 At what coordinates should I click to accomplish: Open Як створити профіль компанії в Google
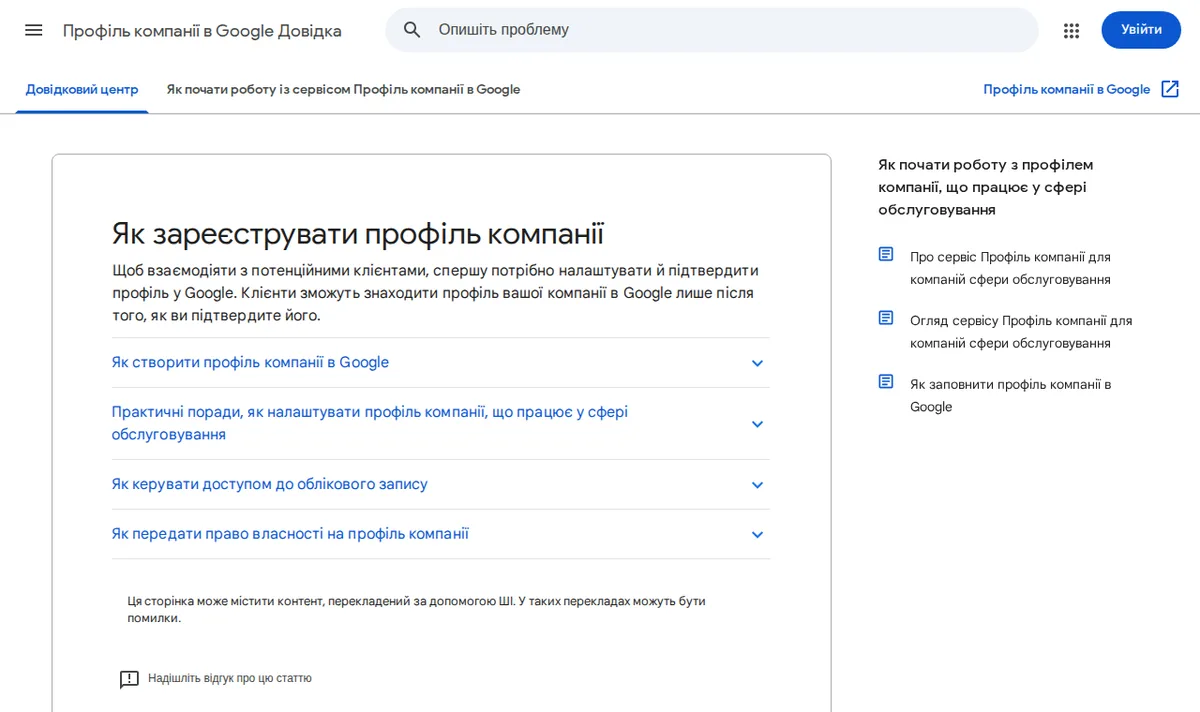click(x=250, y=362)
